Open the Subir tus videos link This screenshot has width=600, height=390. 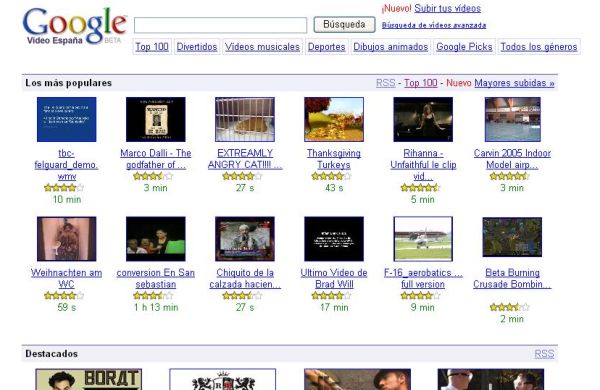(x=447, y=8)
